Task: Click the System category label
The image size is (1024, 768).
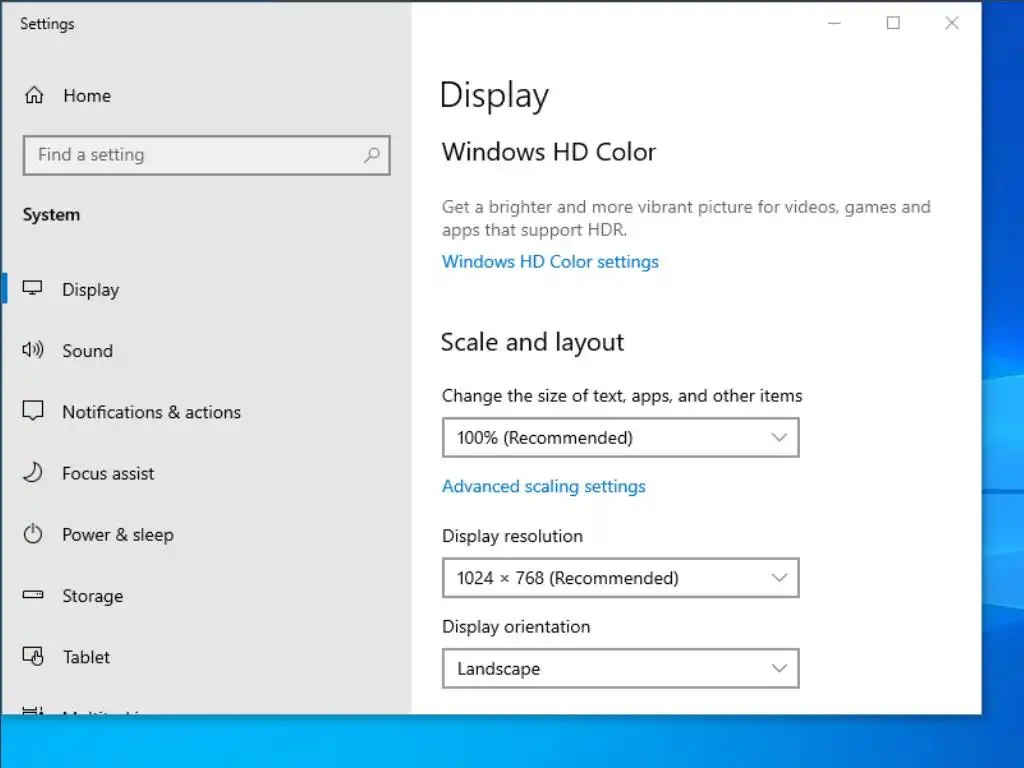Action: (x=52, y=215)
